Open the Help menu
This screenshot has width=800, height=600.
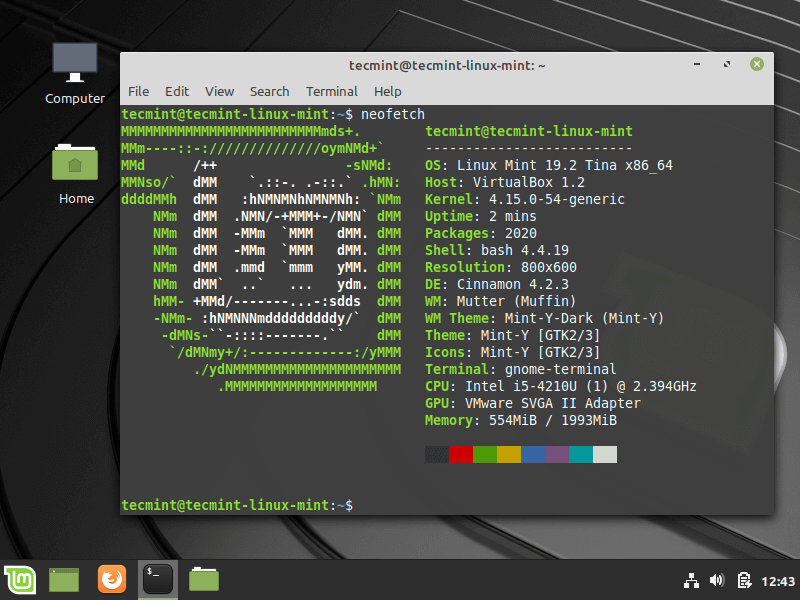[387, 91]
